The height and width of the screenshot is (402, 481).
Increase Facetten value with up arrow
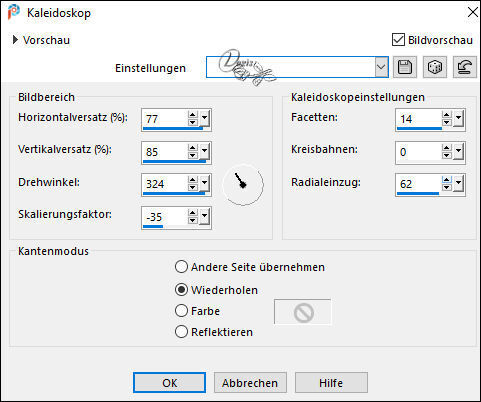tap(447, 115)
